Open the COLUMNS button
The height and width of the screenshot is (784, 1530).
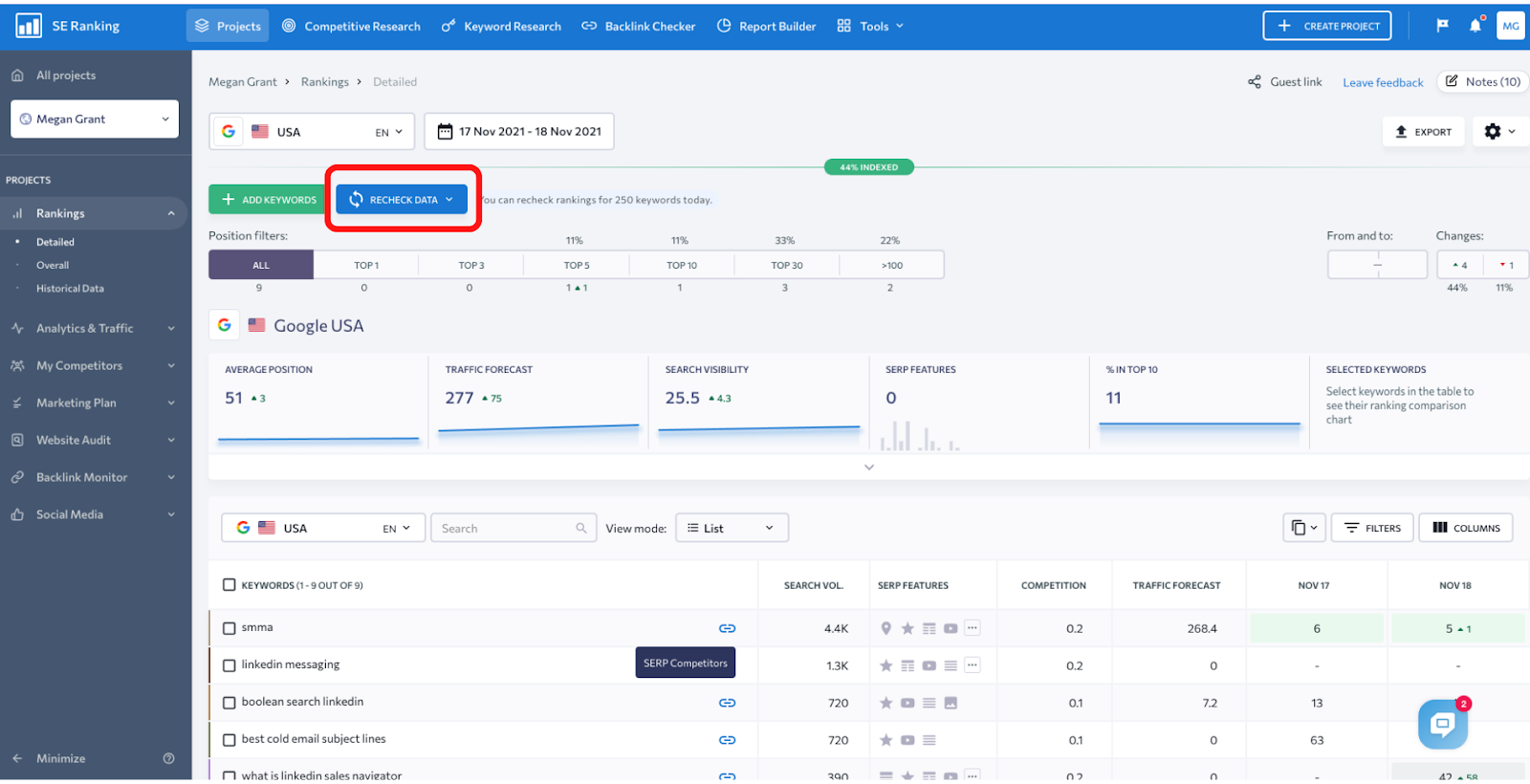(1466, 528)
